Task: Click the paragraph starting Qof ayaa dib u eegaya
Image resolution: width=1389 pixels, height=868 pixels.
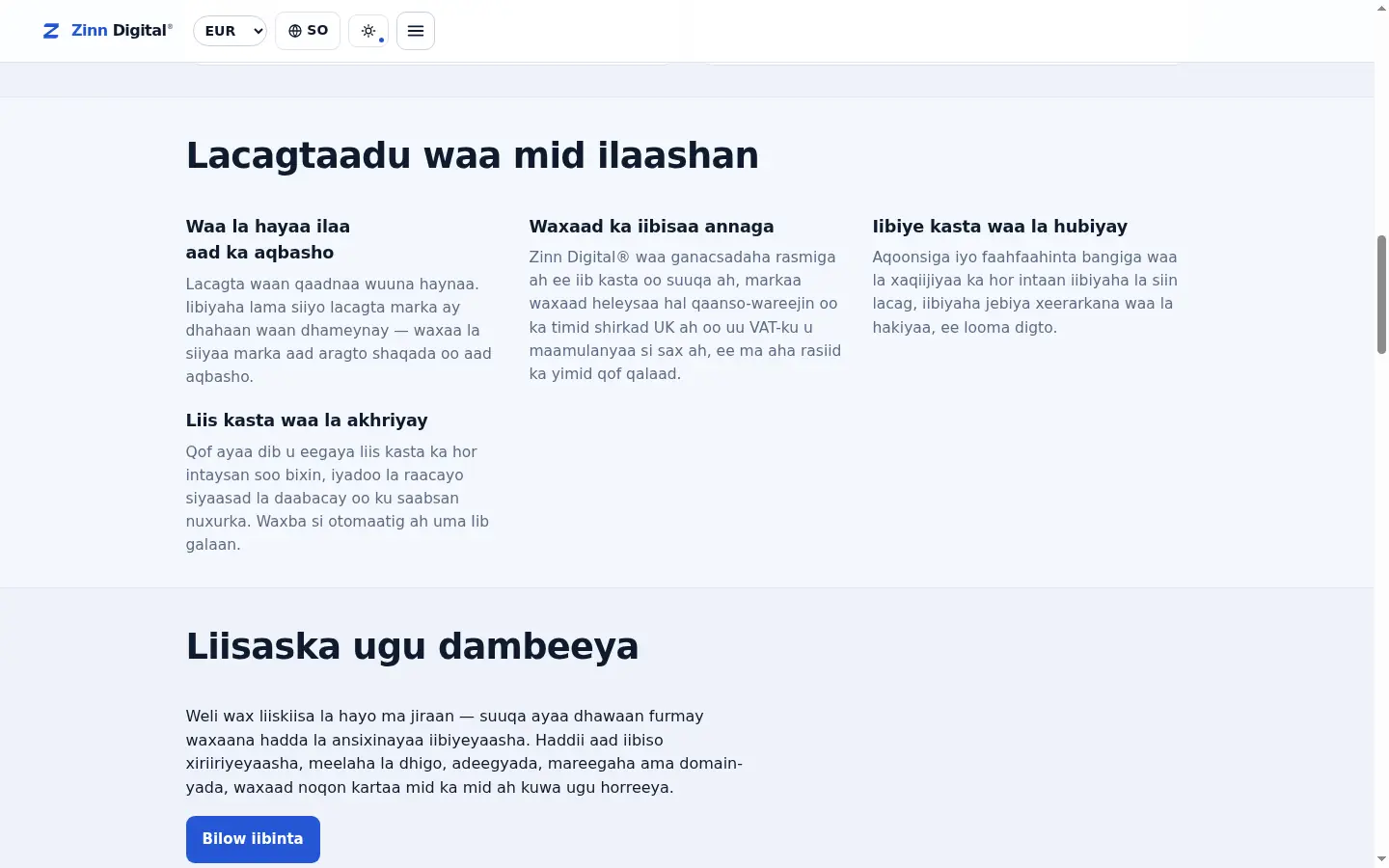Action: tap(339, 499)
